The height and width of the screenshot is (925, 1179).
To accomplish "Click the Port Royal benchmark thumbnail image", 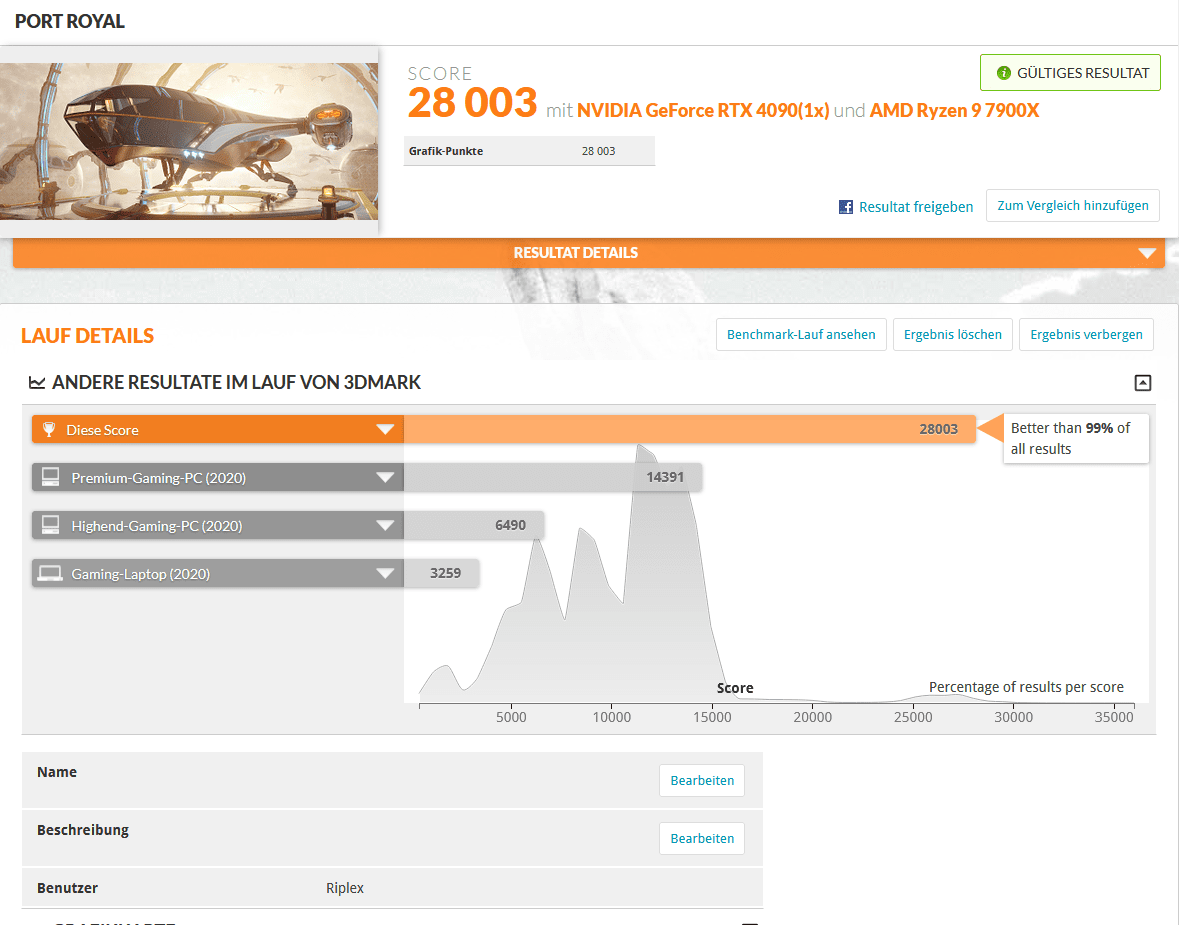I will (x=189, y=141).
